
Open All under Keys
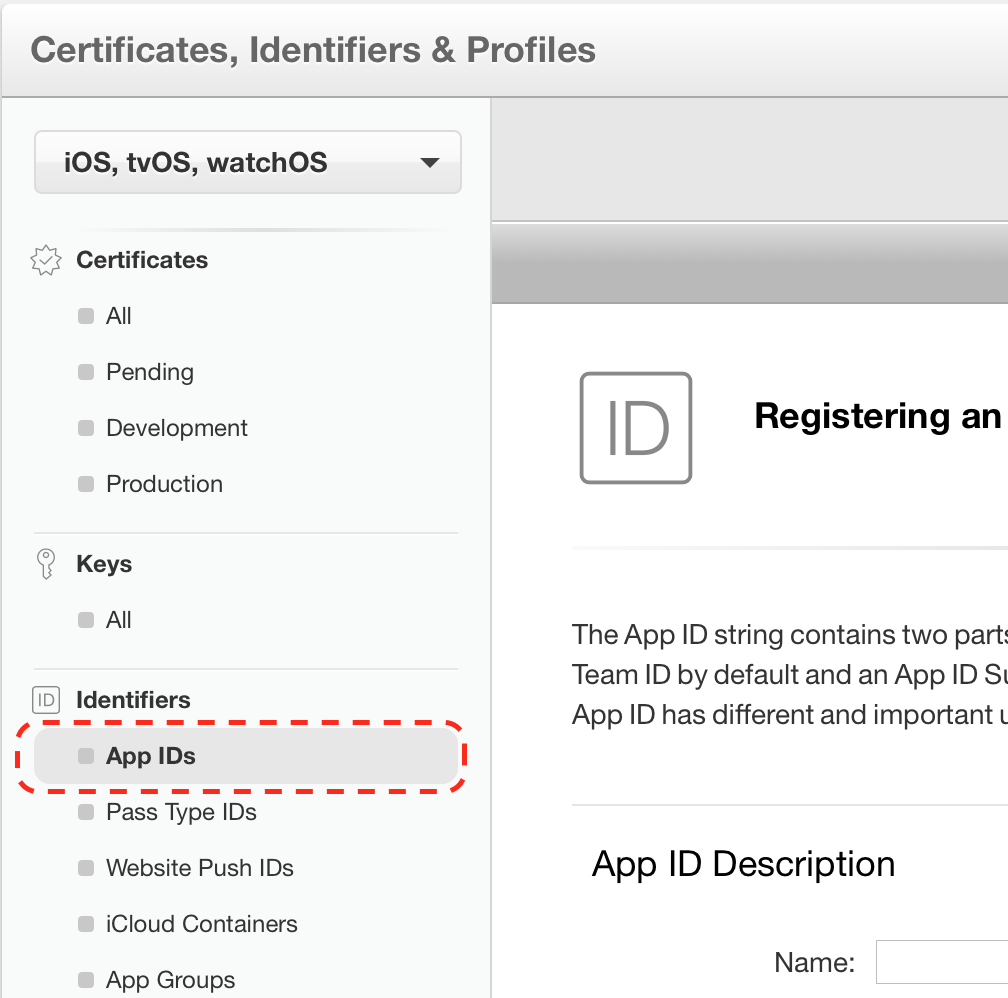click(x=118, y=620)
